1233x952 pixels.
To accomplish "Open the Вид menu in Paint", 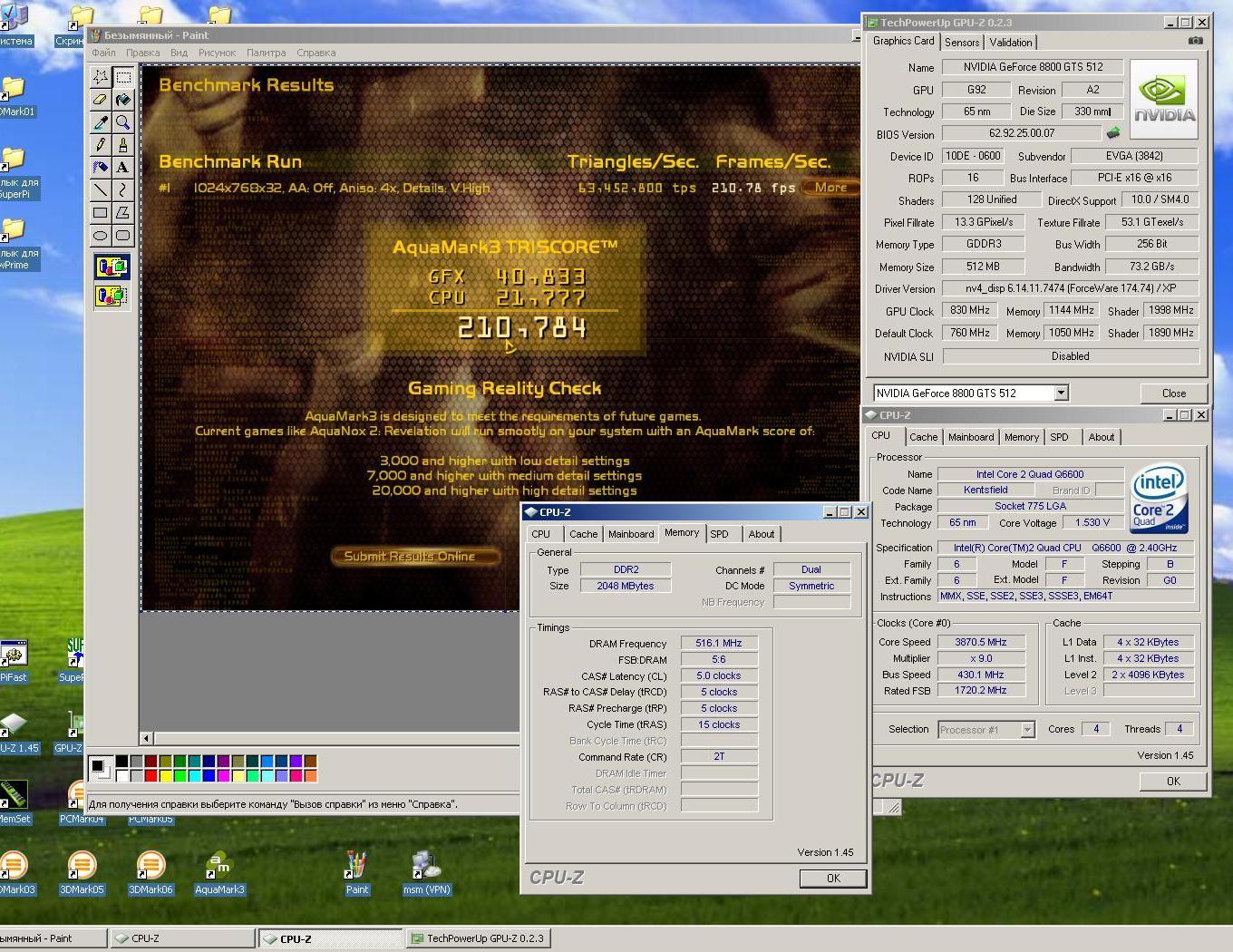I will pos(179,53).
